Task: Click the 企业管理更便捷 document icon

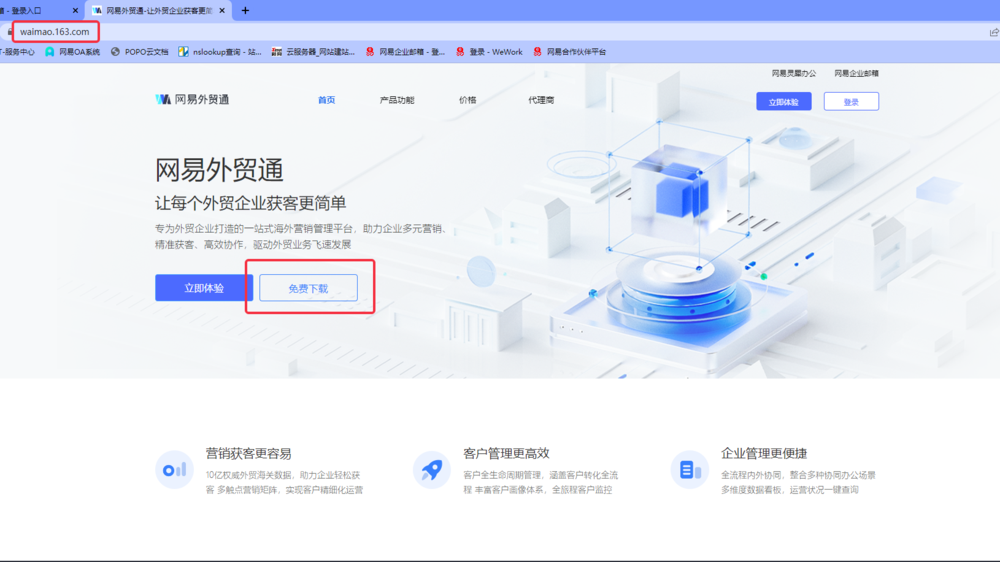Action: coord(689,470)
